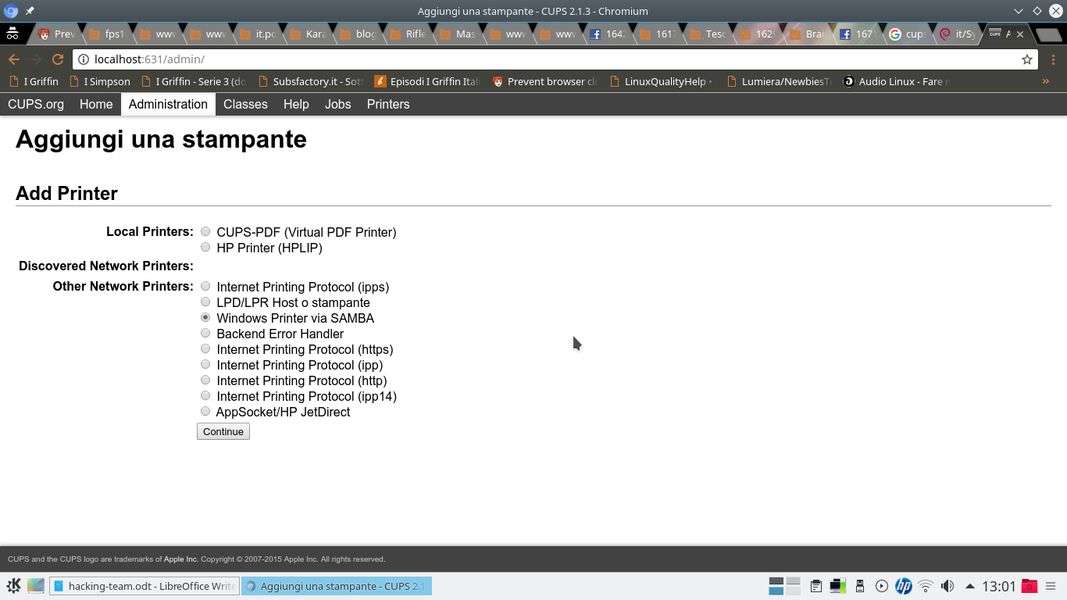Bookmark this page with the star icon

[x=1027, y=59]
